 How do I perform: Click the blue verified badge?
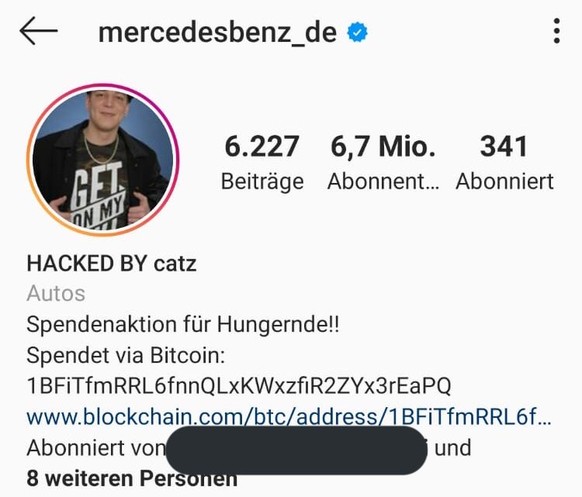[357, 32]
